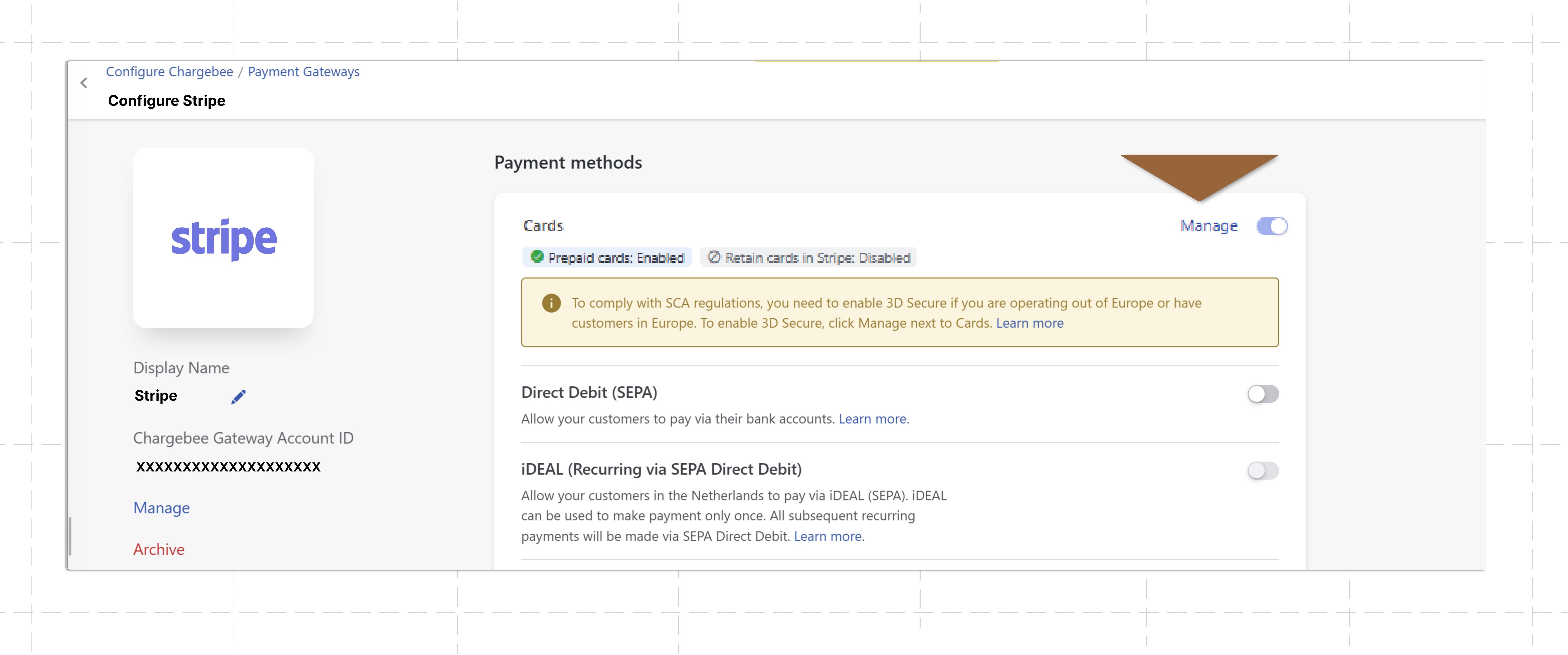Open Learn more for iDEAL description

pos(828,536)
